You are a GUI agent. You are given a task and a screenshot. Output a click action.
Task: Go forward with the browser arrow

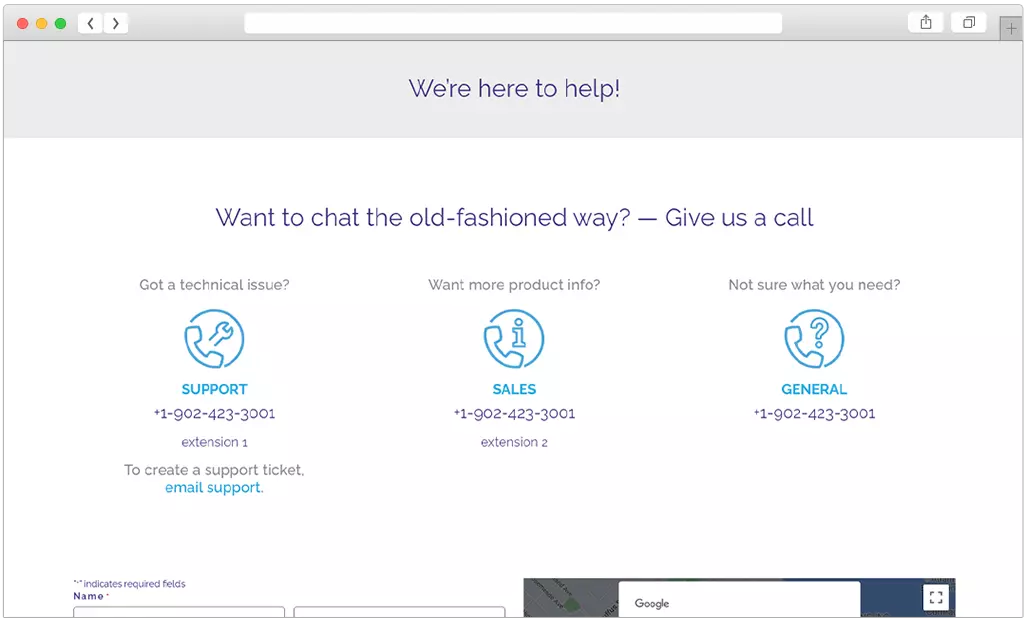click(116, 23)
